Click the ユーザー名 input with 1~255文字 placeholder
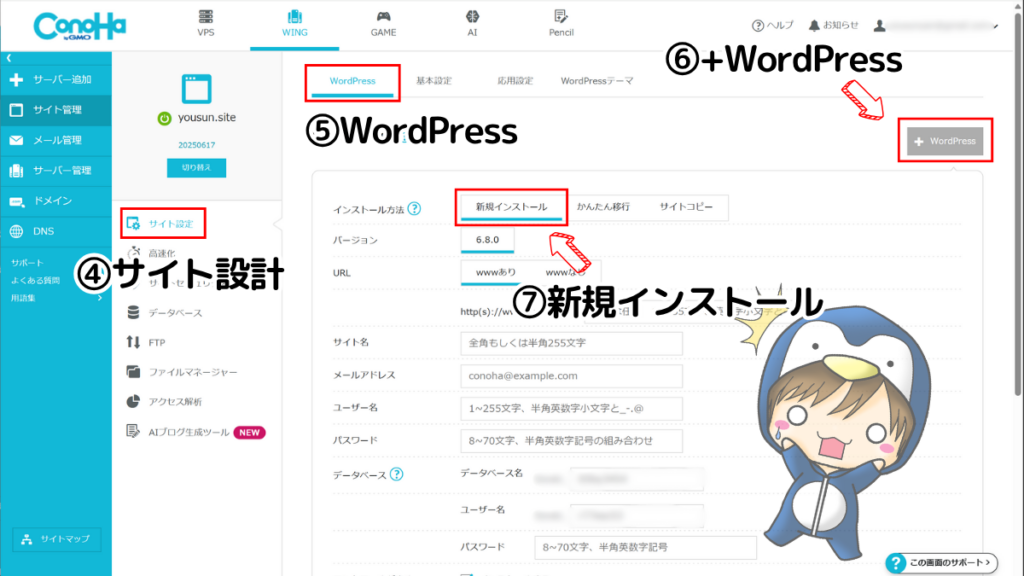This screenshot has height=576, width=1024. (x=571, y=408)
